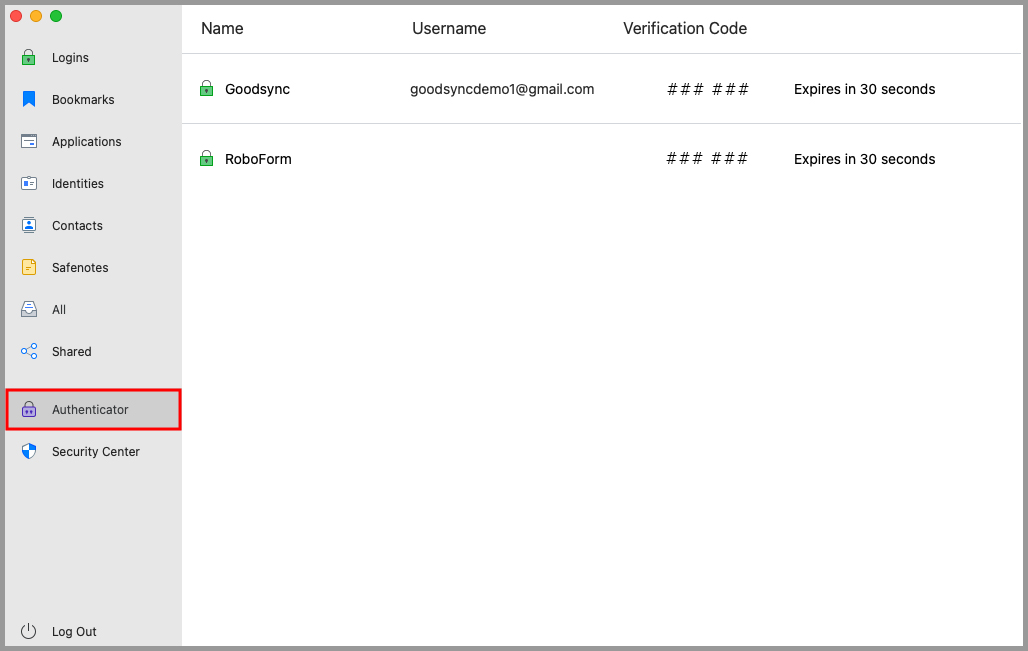1028x651 pixels.
Task: Click Goodsync's 'Expires in 30 seconds' text
Action: (x=865, y=89)
